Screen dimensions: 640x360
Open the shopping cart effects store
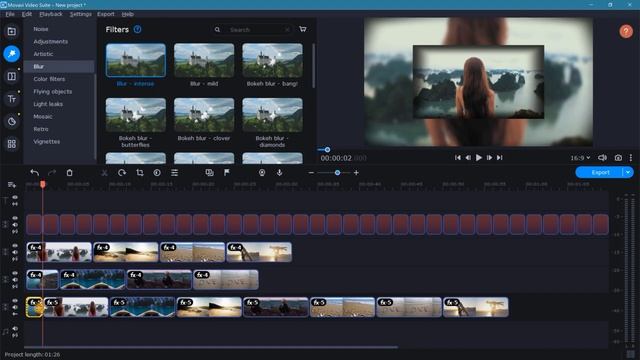point(302,29)
